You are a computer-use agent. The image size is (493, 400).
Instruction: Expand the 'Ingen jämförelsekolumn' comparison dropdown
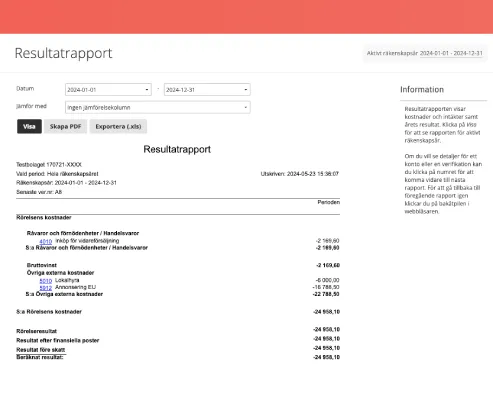(158, 107)
